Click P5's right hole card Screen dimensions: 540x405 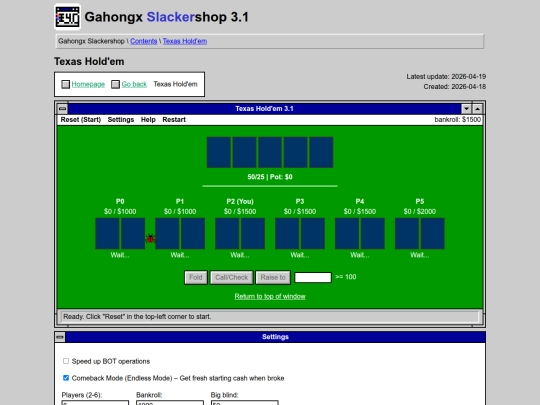tap(433, 233)
